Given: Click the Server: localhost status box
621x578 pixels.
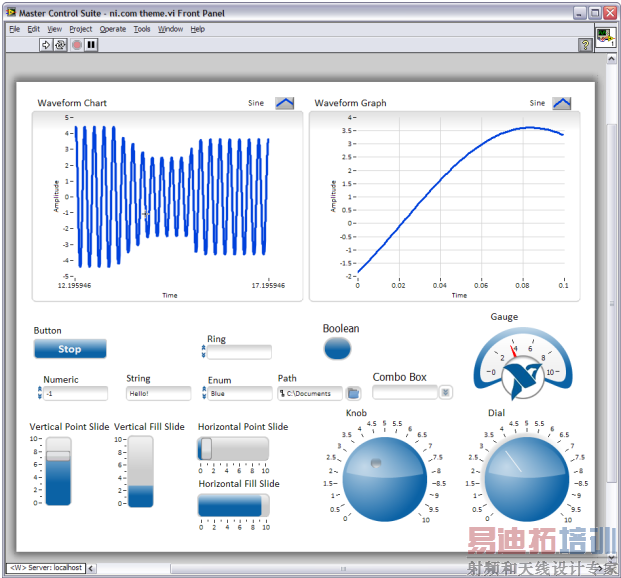Looking at the screenshot, I should [46, 568].
